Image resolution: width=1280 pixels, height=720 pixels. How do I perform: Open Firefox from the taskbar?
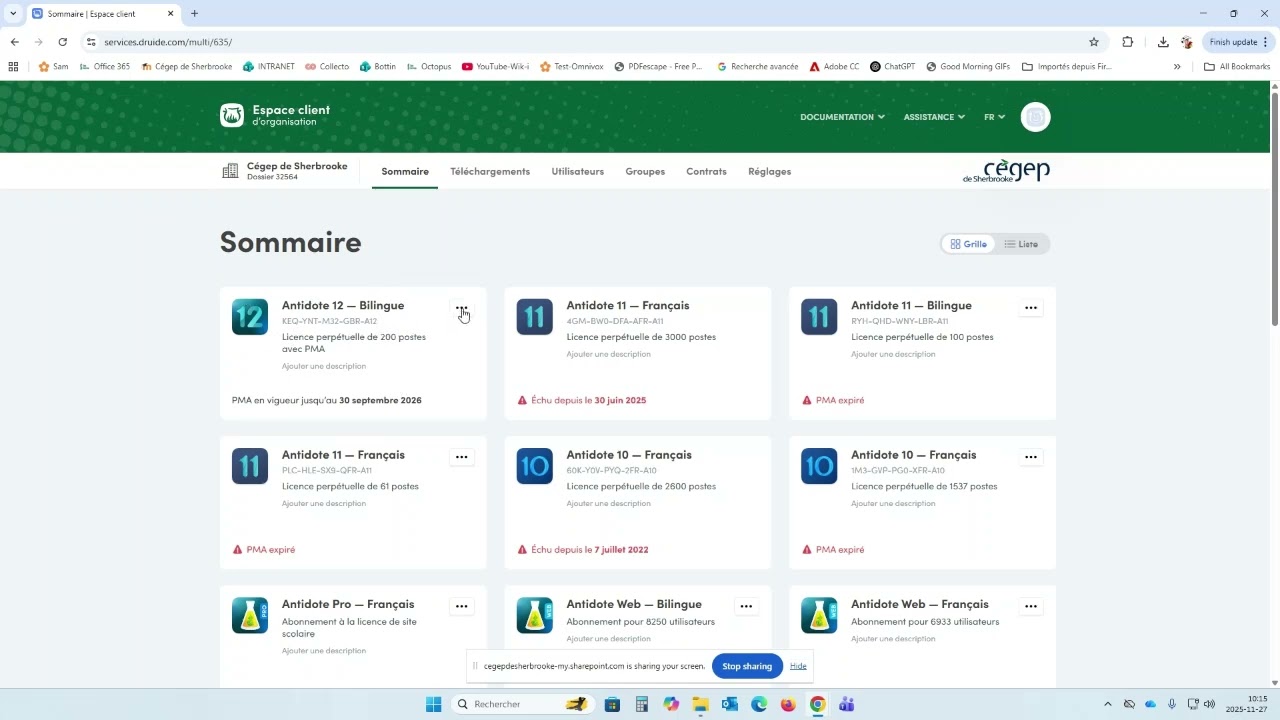[788, 704]
